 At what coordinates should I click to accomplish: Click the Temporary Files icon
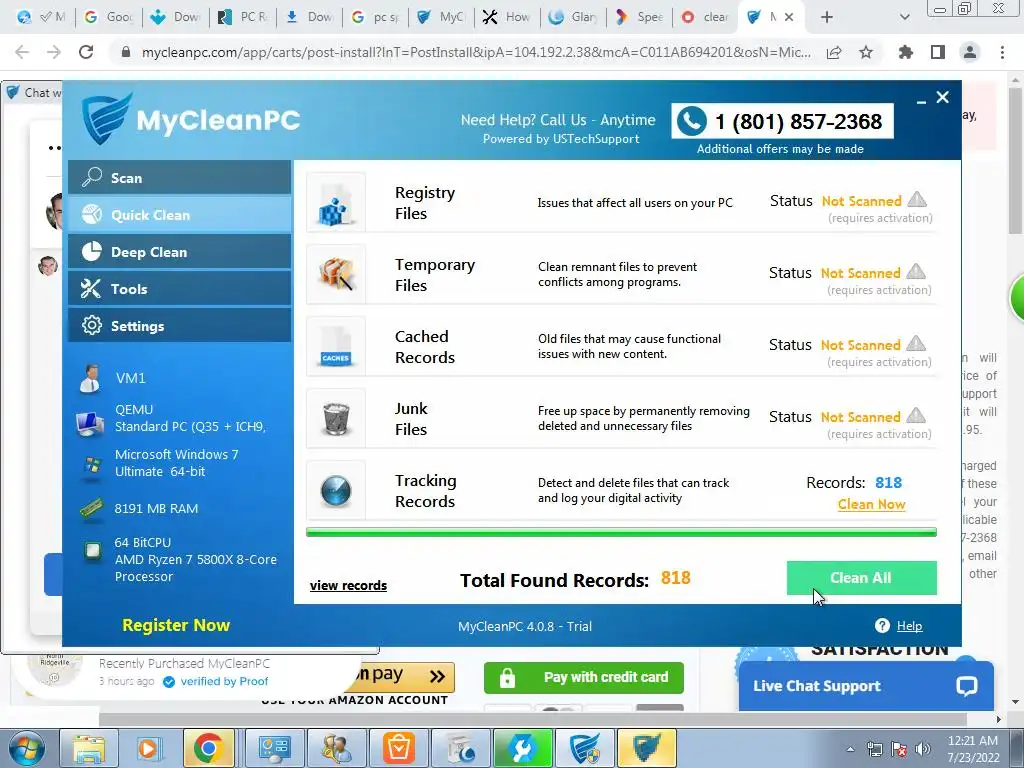point(336,274)
